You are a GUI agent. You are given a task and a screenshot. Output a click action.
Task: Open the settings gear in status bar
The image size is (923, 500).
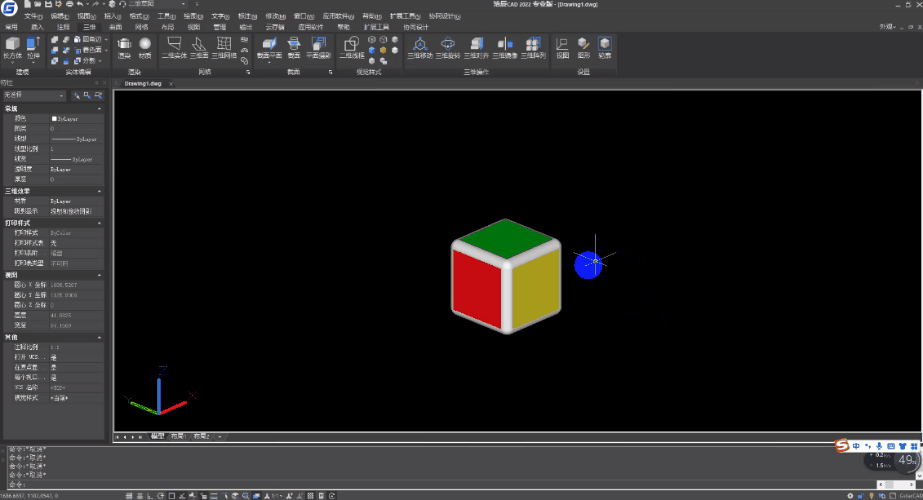(x=850, y=496)
